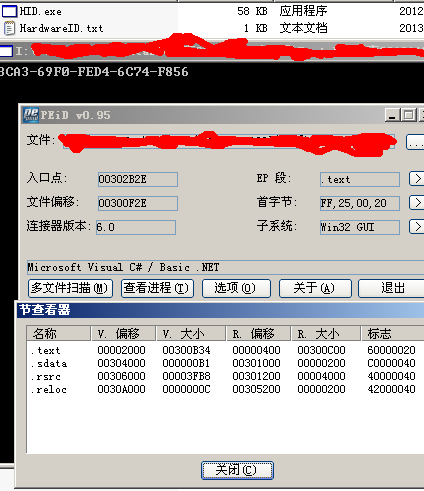Image resolution: width=424 pixels, height=491 pixels.
Task: Click flags value 60000020
Action: coord(391,350)
